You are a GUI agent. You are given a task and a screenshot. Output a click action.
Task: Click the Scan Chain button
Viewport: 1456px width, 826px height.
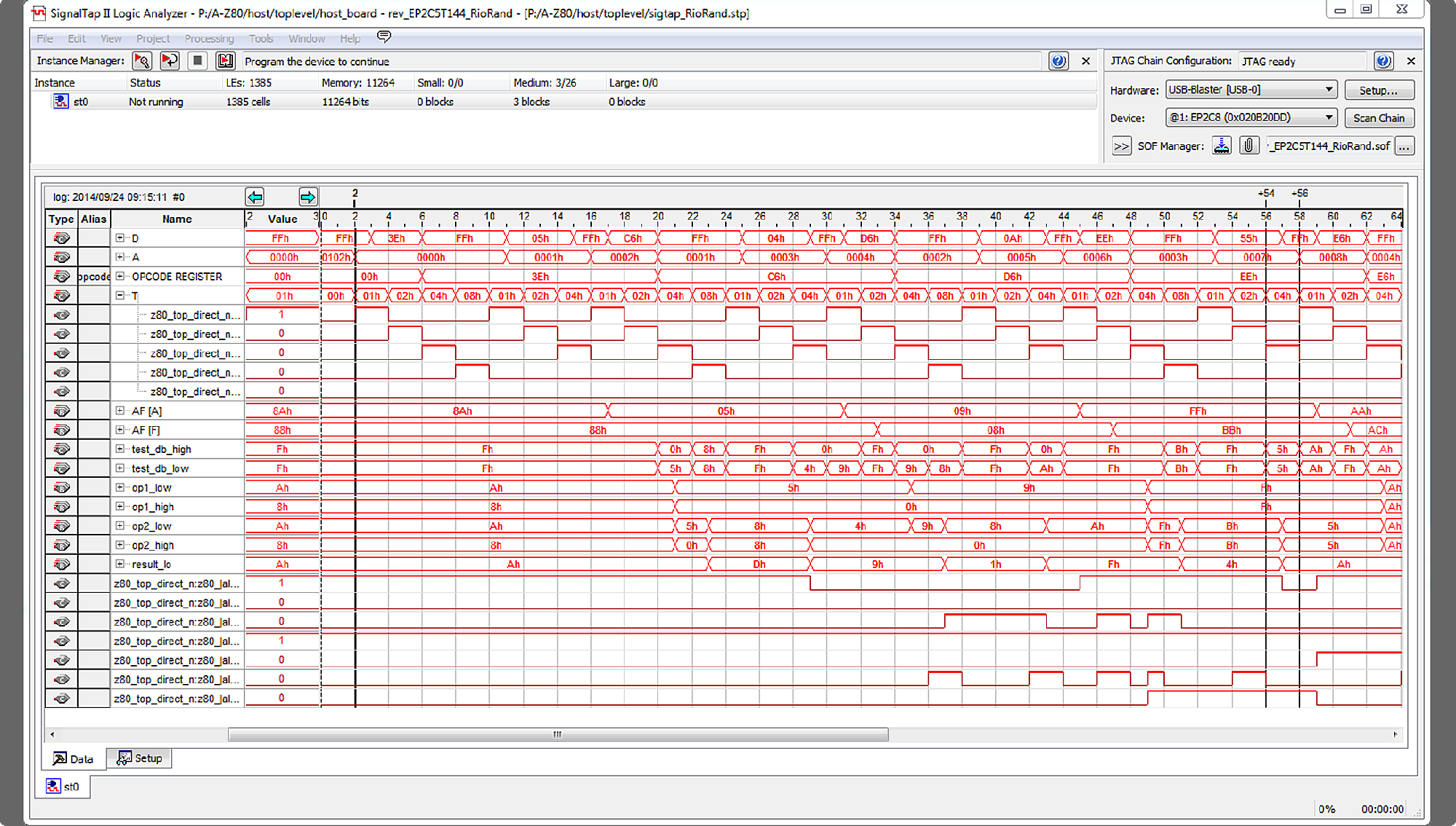click(x=1377, y=118)
